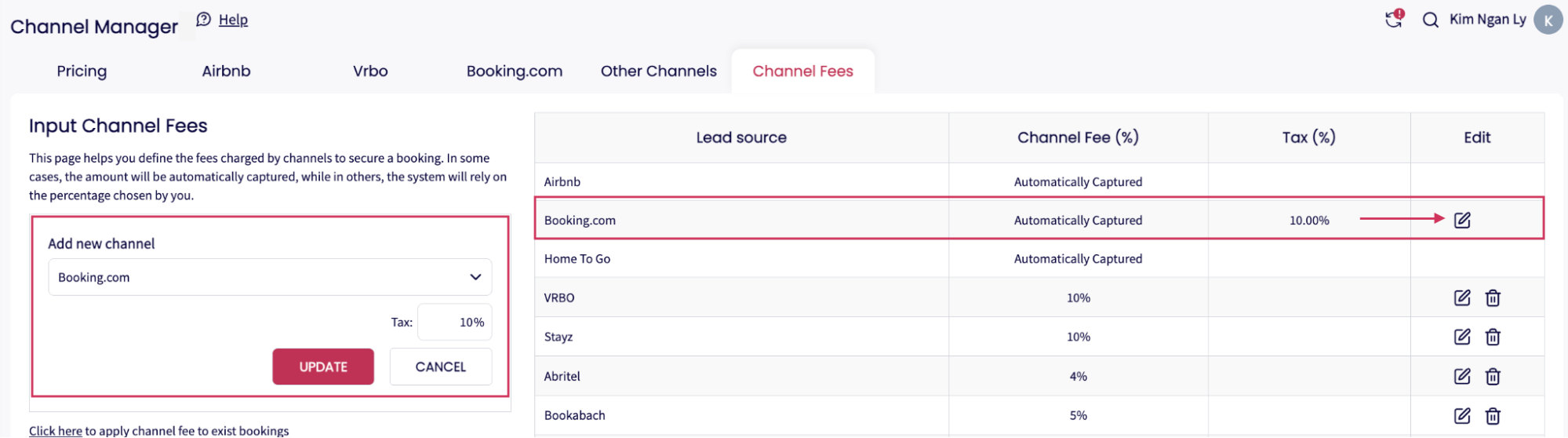Switch to the Vrbo tab
Screen dimensions: 1568x438
click(x=370, y=71)
